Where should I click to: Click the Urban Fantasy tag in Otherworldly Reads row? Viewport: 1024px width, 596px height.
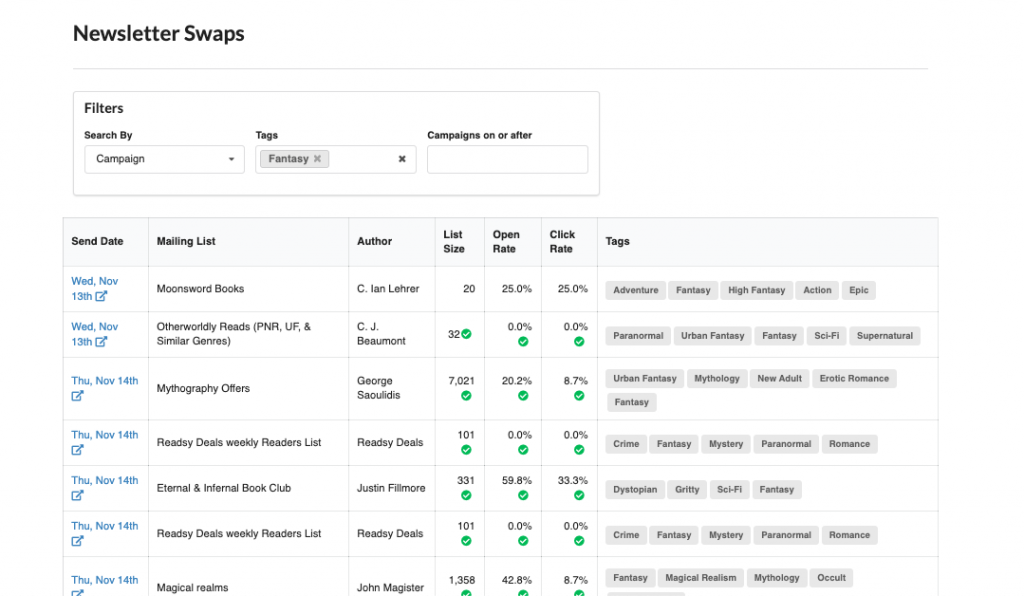tap(712, 336)
